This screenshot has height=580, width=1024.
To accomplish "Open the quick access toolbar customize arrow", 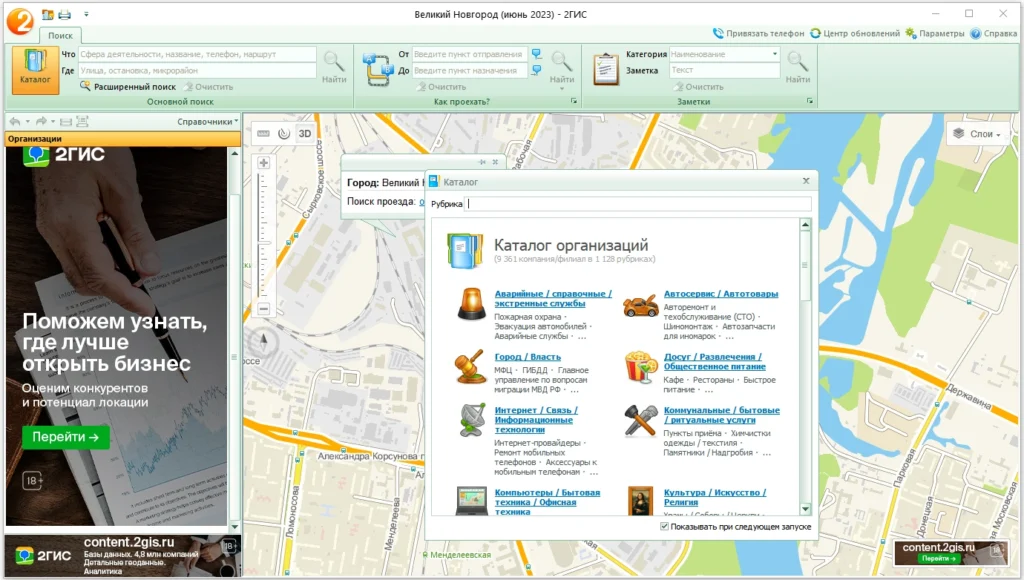I will pos(86,14).
